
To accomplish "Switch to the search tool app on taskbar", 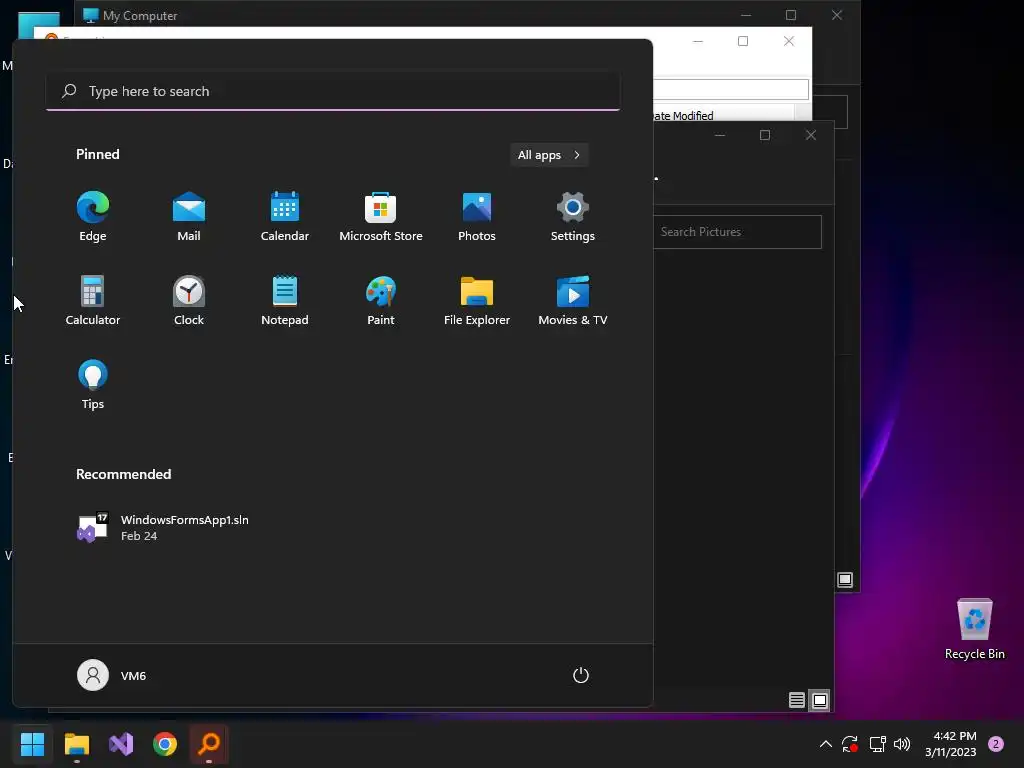I will point(209,744).
